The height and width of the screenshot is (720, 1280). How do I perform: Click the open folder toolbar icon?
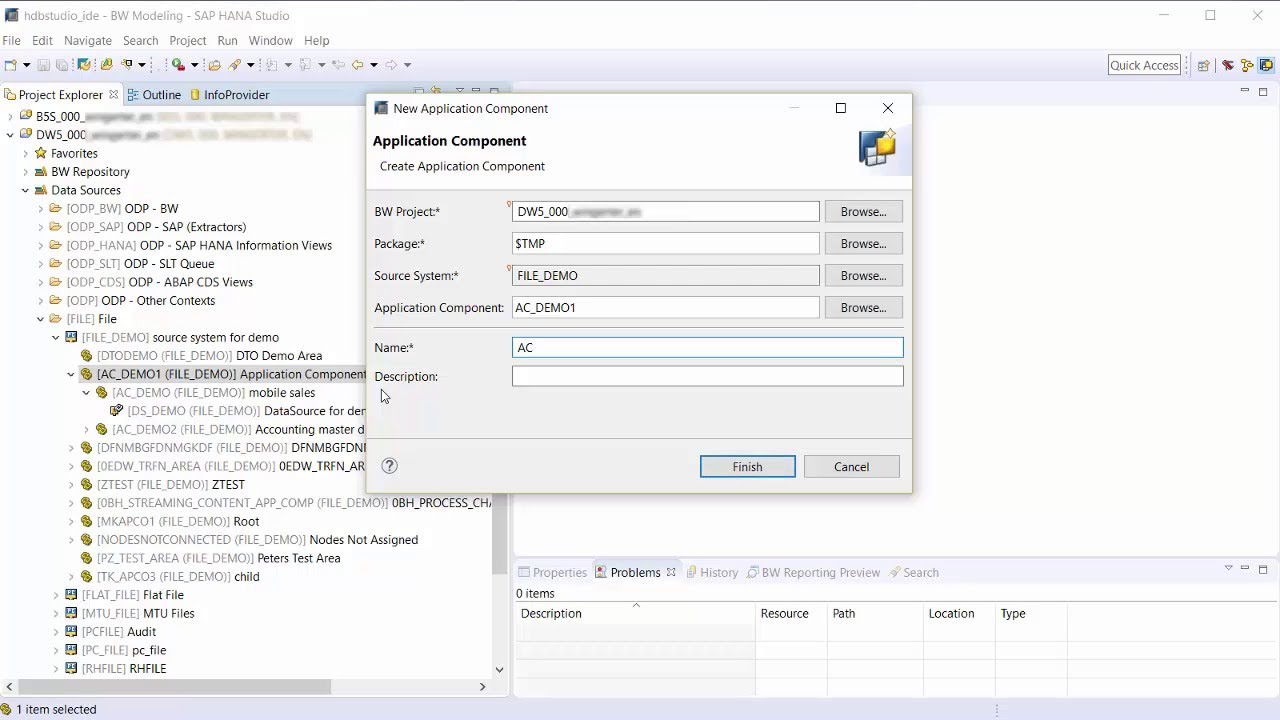[x=214, y=65]
